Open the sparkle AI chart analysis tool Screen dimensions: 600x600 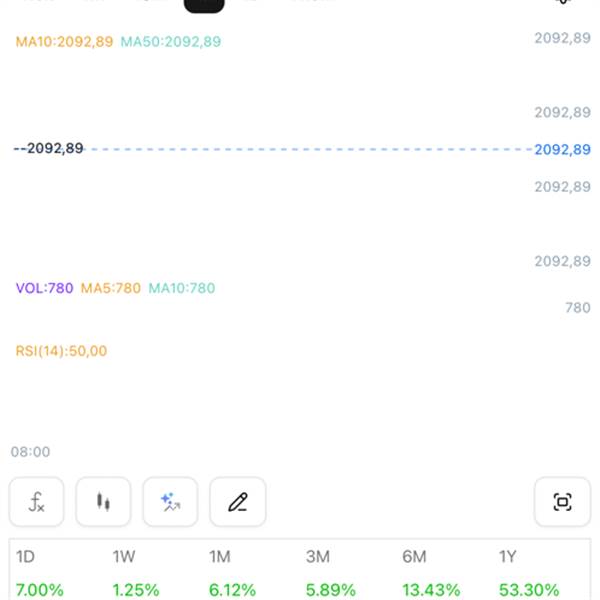pos(170,502)
